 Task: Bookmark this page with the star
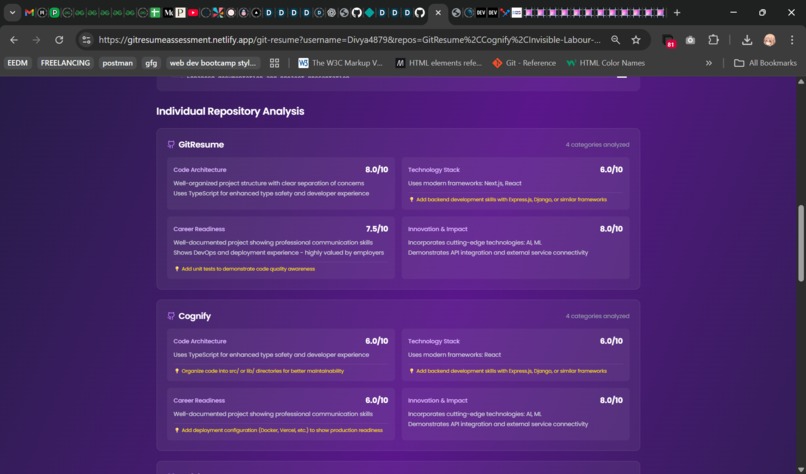pos(636,40)
